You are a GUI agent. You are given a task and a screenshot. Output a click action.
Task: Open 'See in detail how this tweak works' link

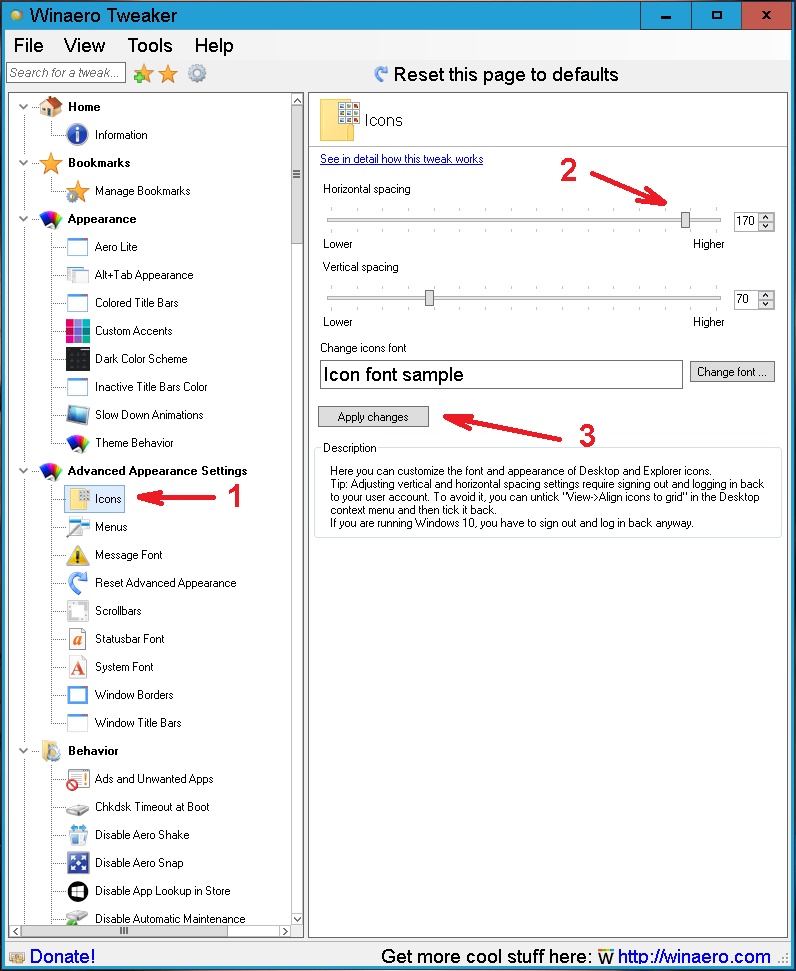(401, 159)
